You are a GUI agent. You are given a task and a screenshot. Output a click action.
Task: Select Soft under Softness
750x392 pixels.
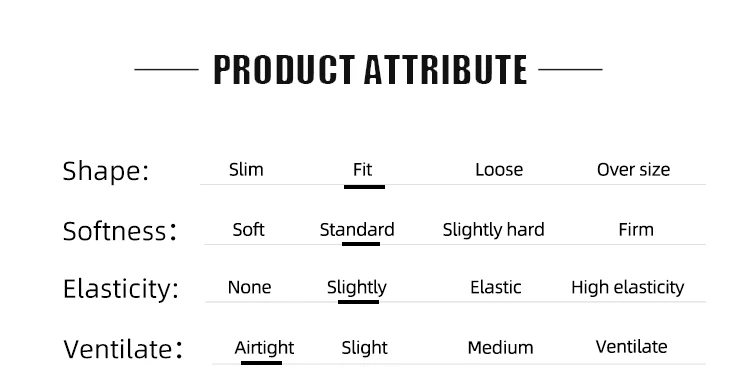[x=248, y=230]
